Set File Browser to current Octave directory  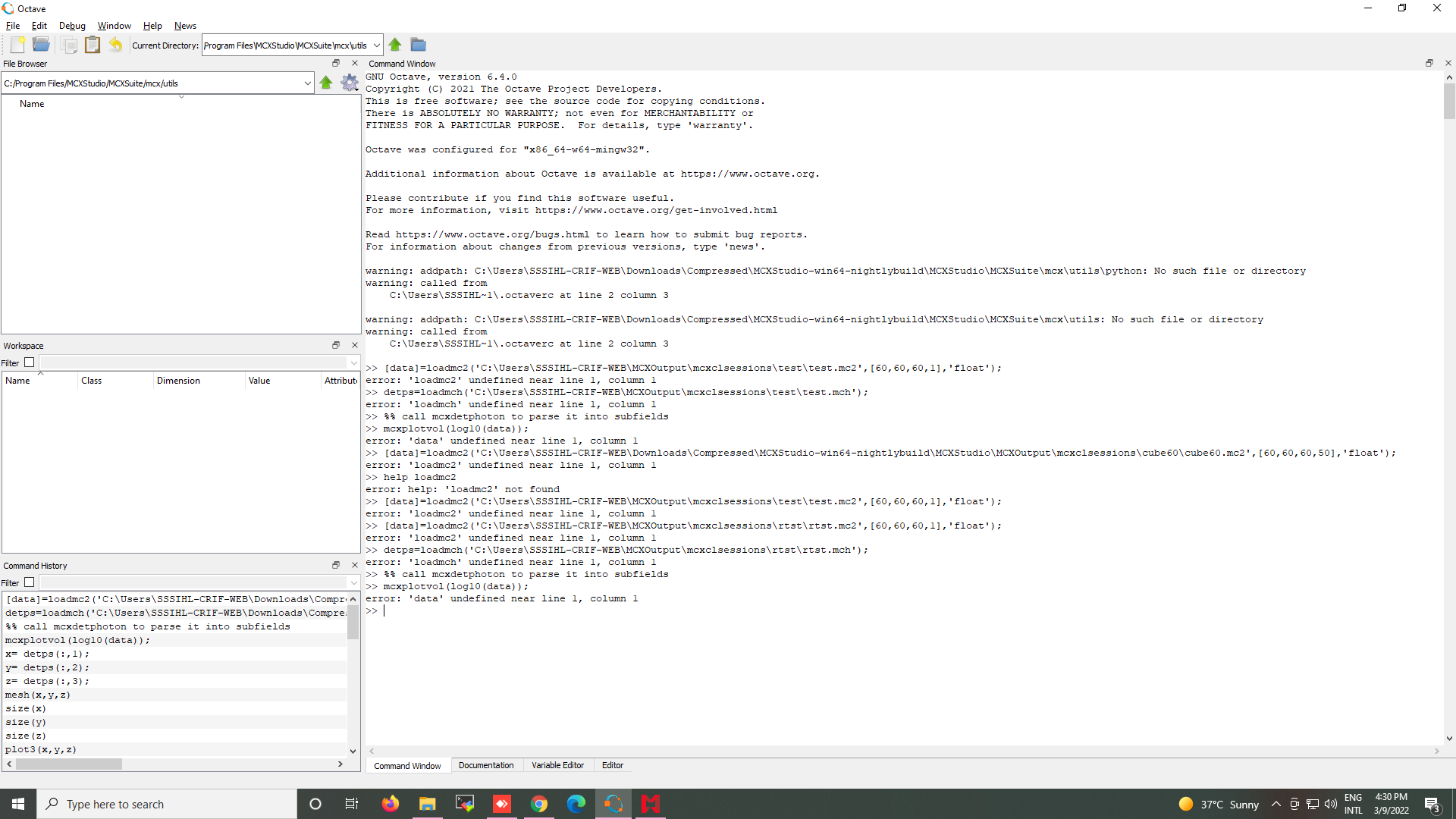pyautogui.click(x=326, y=83)
